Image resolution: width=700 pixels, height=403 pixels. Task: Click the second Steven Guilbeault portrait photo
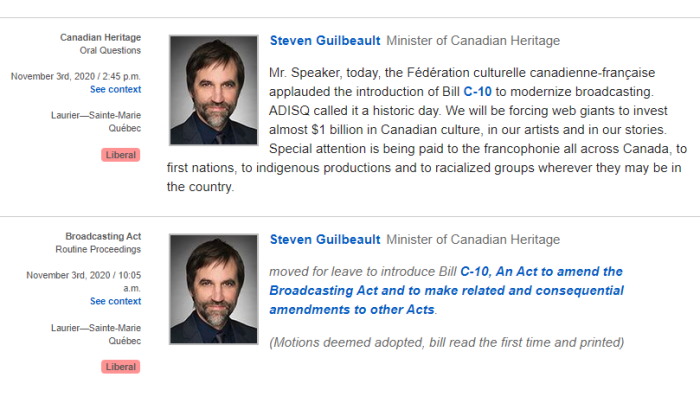pyautogui.click(x=213, y=289)
